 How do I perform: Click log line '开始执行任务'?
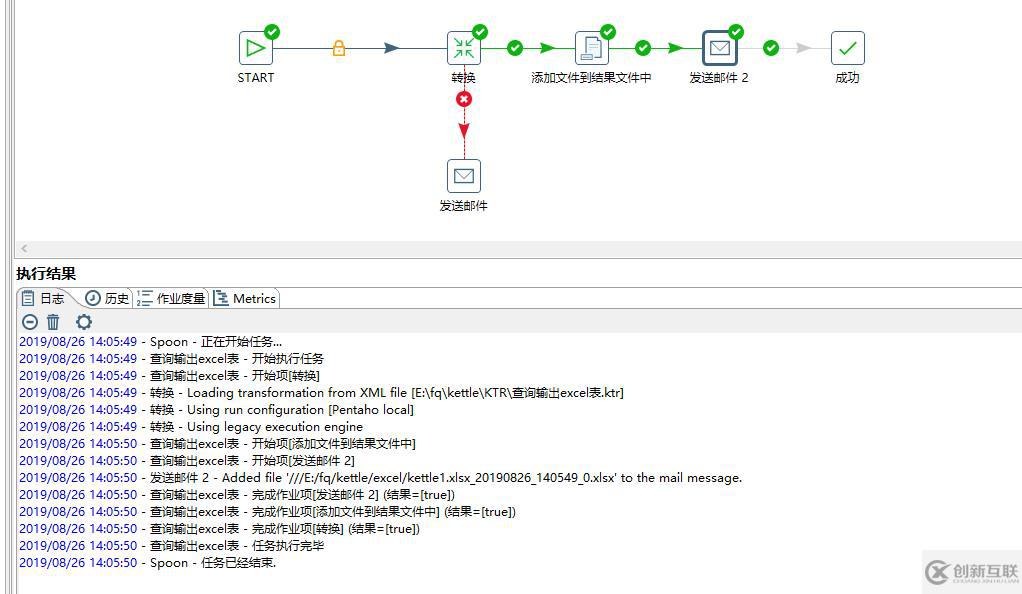[x=171, y=359]
